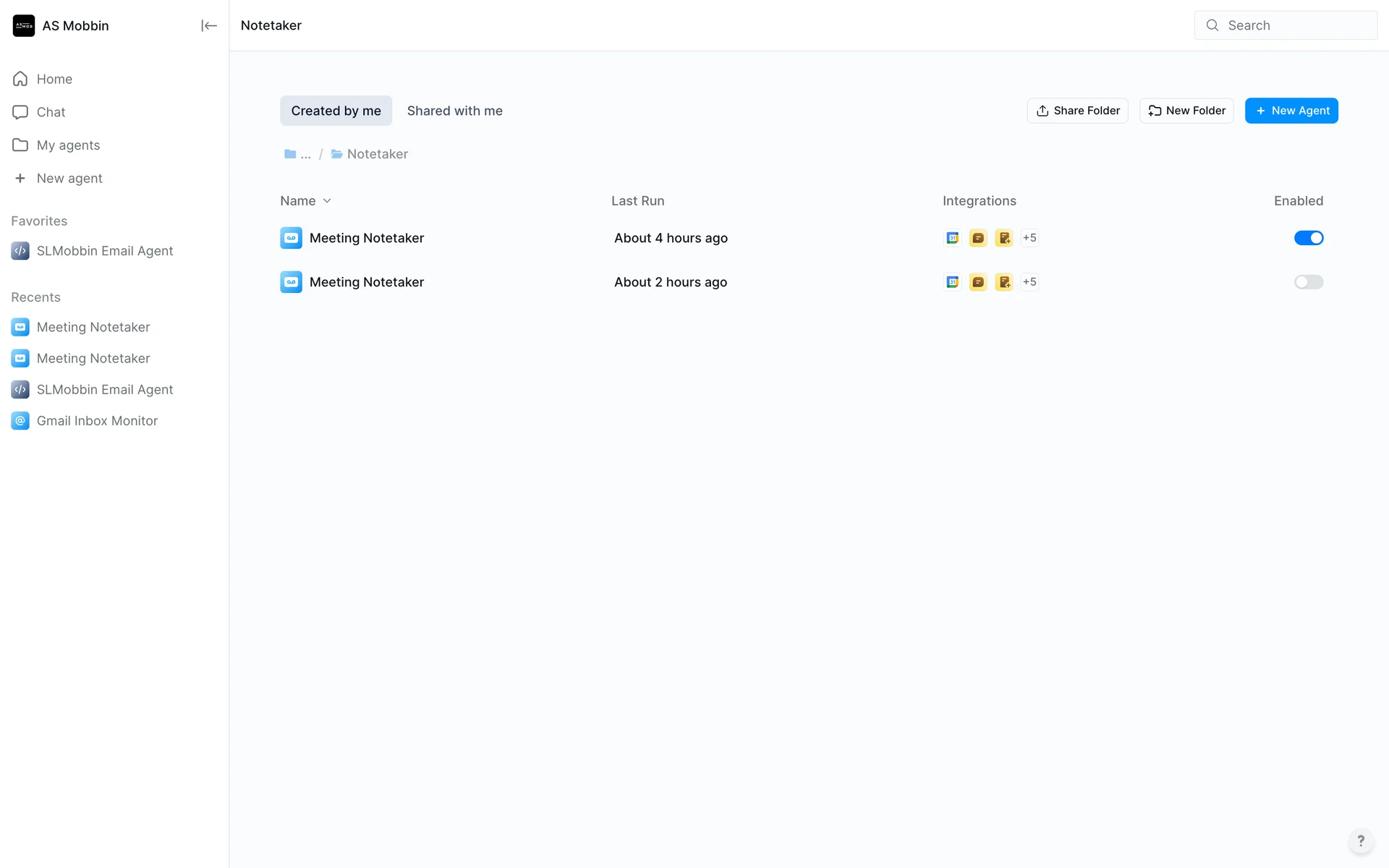The image size is (1389, 868).
Task: Click Google Calendar integration icon, first row
Action: [953, 238]
